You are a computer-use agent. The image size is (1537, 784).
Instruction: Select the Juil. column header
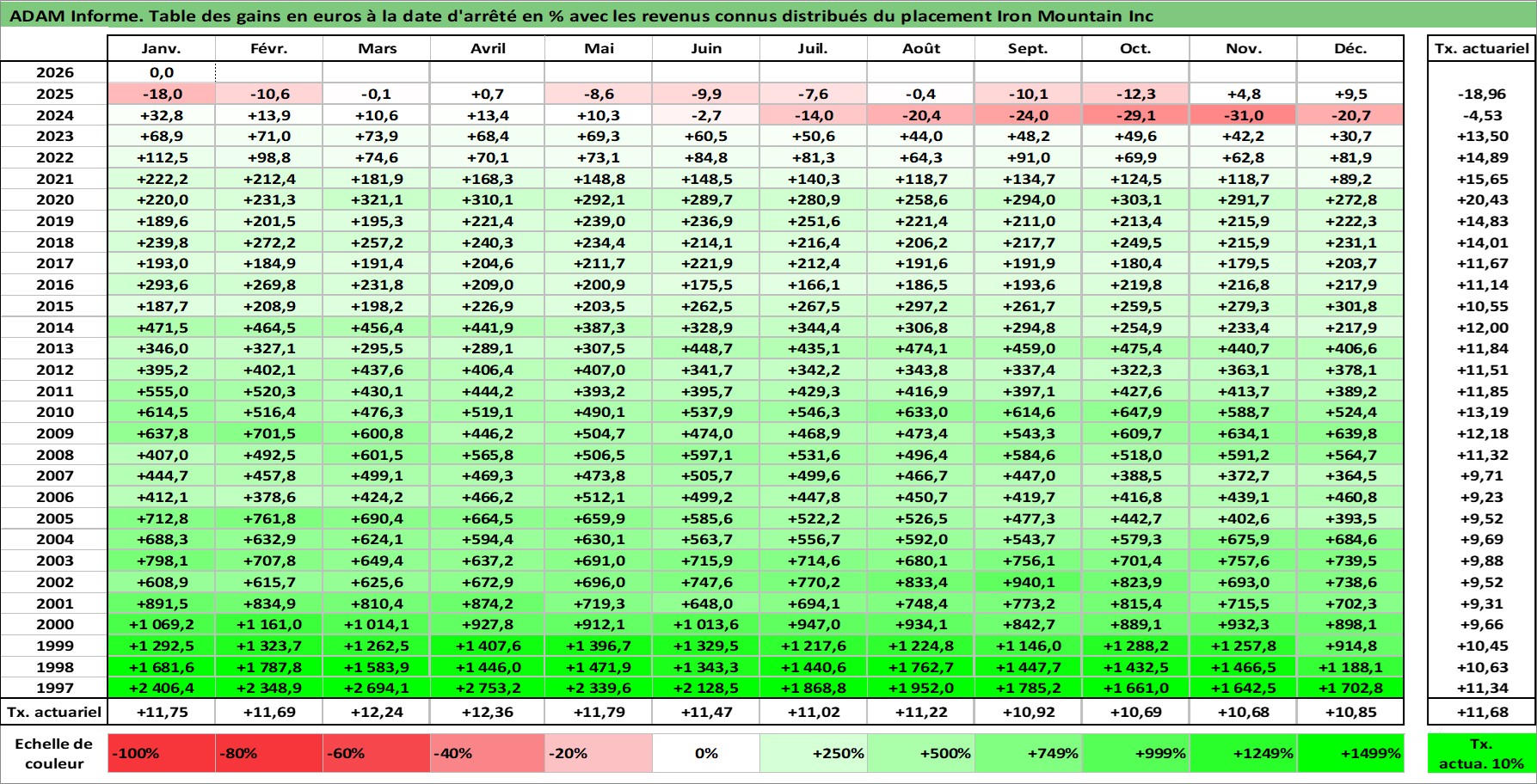[814, 48]
